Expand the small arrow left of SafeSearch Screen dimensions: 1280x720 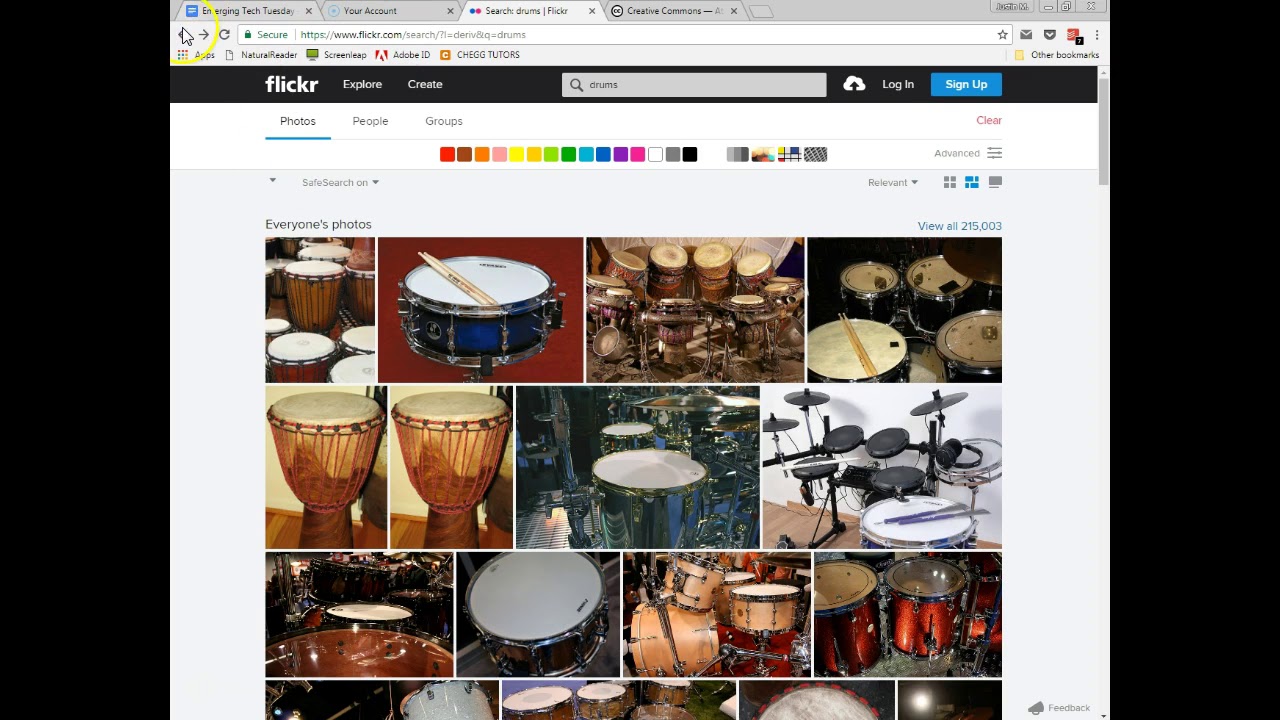[x=272, y=181]
